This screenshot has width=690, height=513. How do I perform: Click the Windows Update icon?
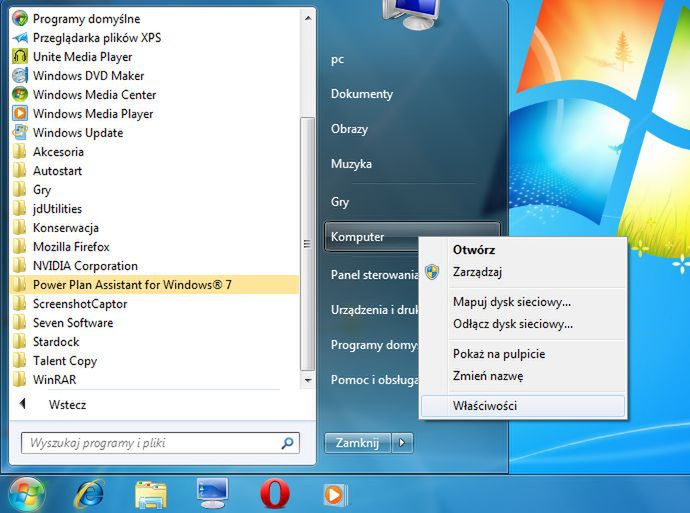coord(20,132)
